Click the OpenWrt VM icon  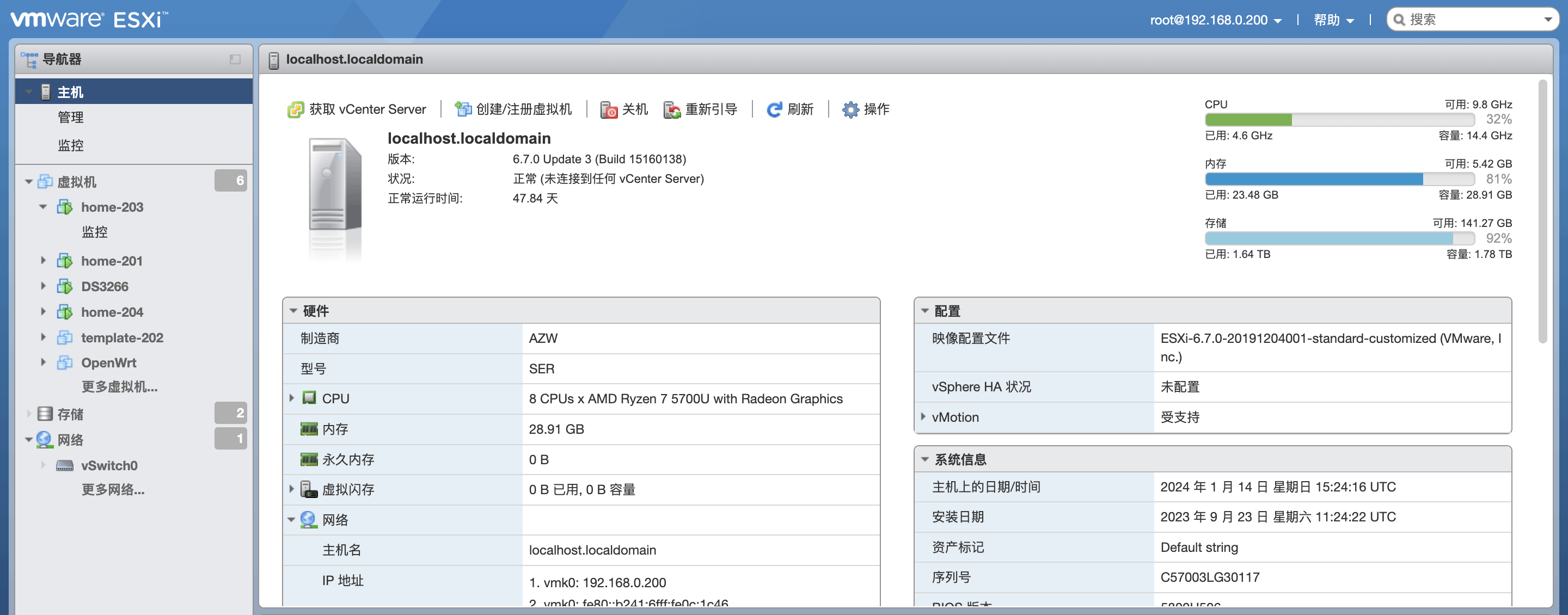(65, 362)
